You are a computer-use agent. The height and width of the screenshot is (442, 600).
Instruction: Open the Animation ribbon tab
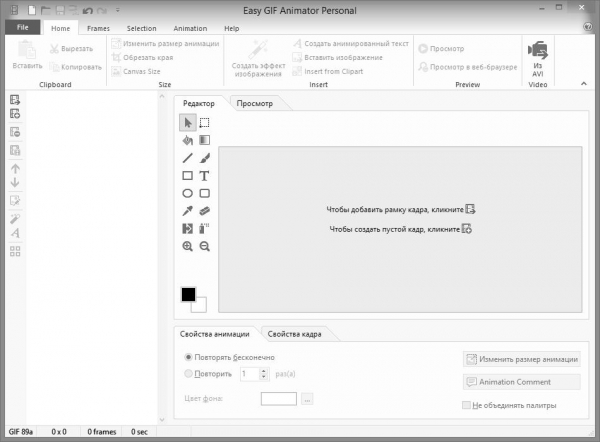point(190,28)
